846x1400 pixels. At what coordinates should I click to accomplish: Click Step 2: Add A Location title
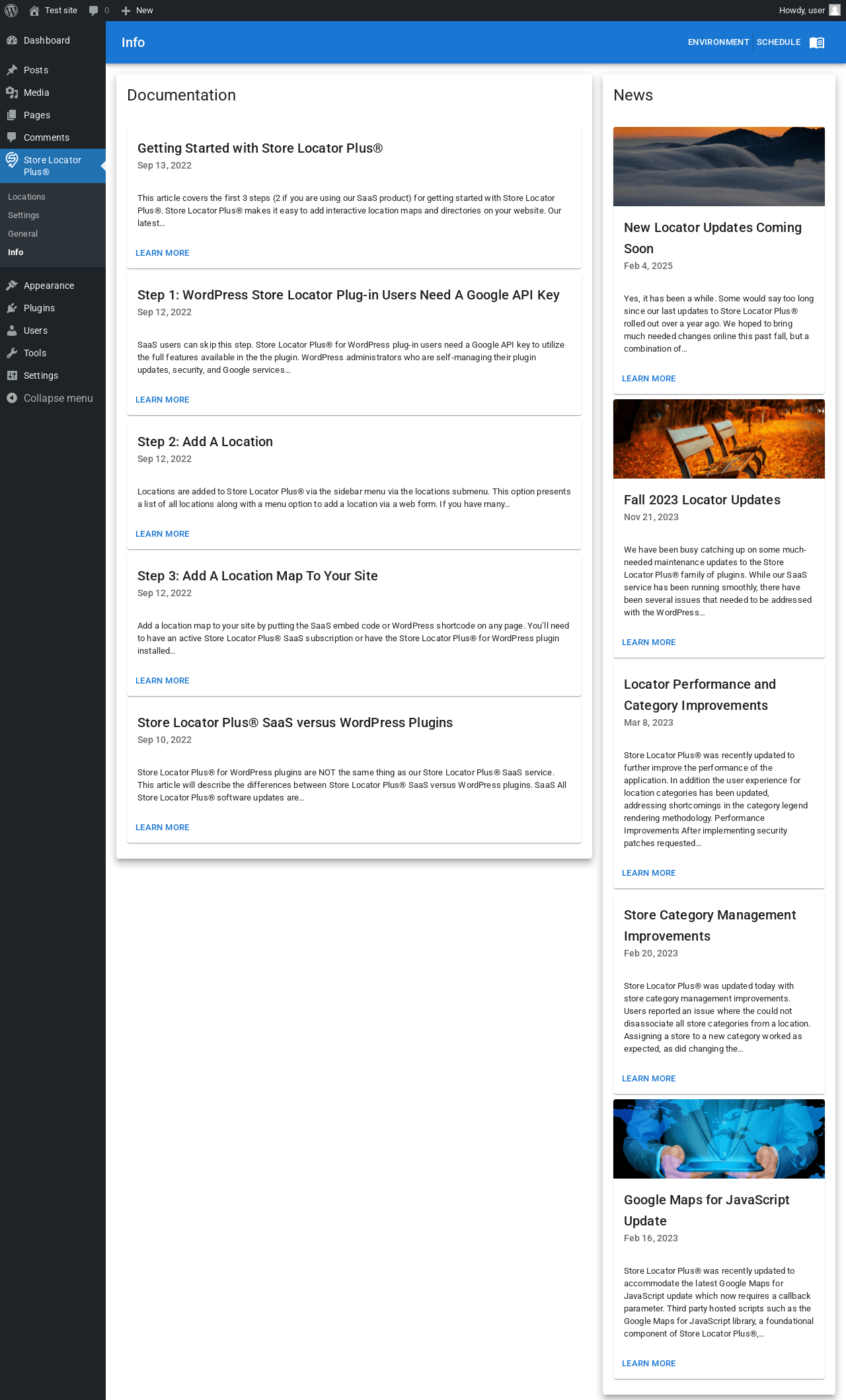pyautogui.click(x=205, y=442)
